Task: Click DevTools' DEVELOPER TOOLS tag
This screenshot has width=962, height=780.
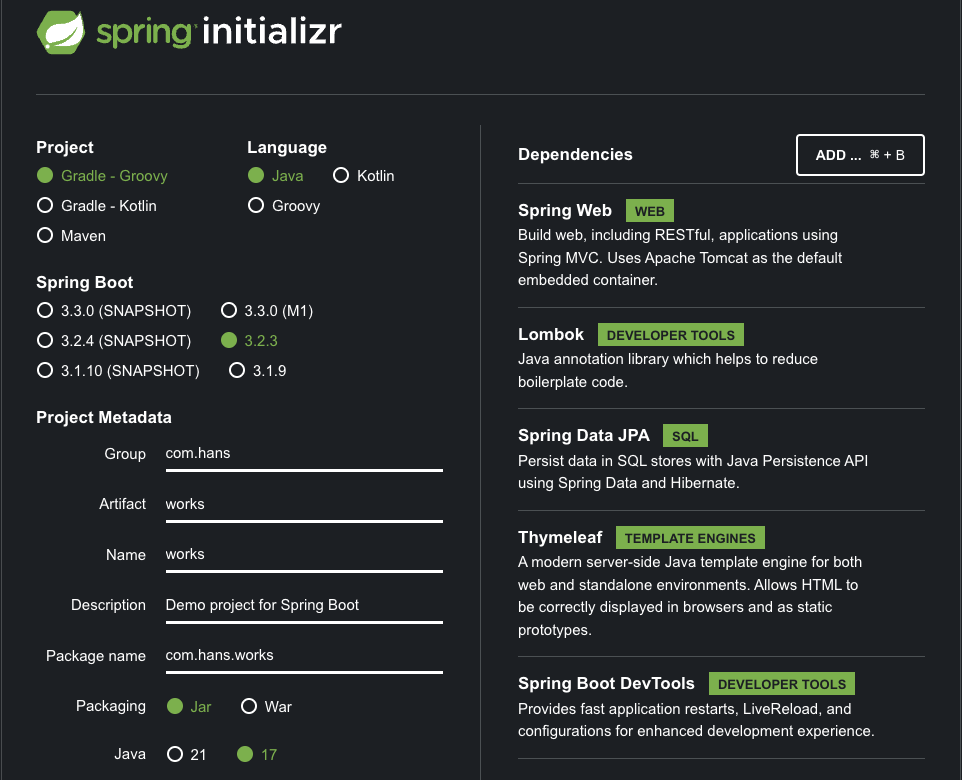Action: pyautogui.click(x=782, y=684)
